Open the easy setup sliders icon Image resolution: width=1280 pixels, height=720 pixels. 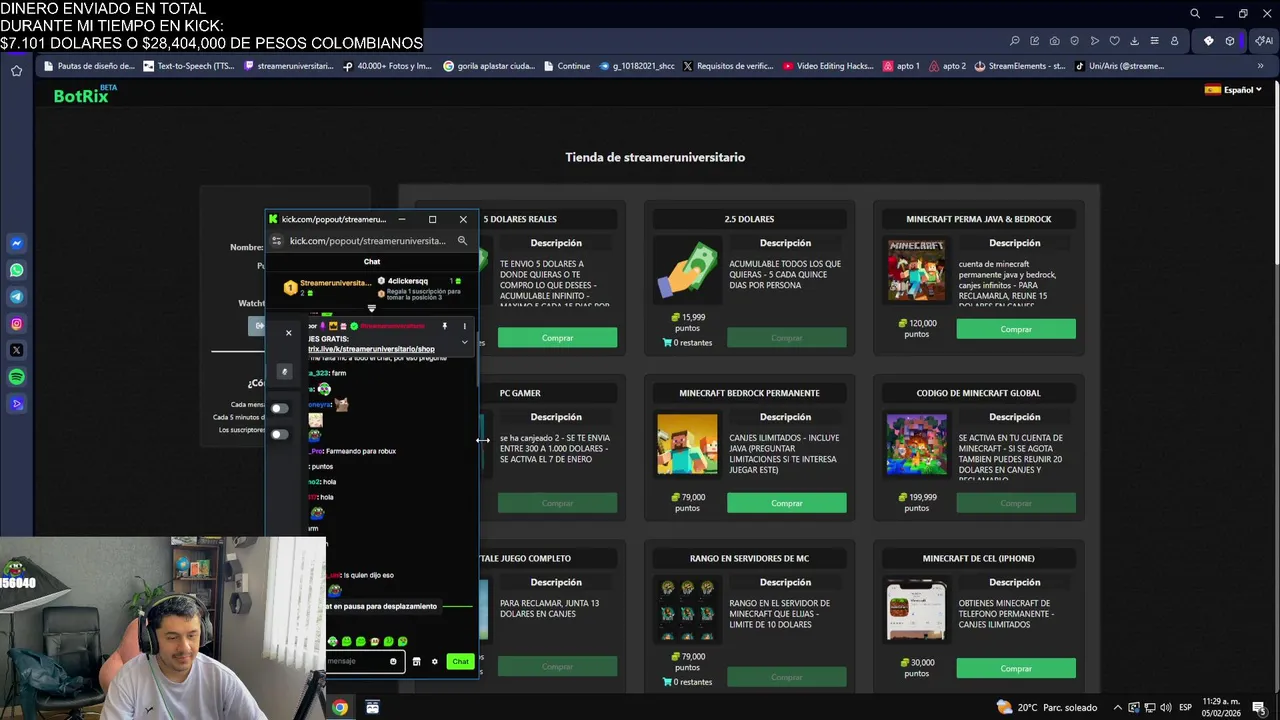(1155, 41)
